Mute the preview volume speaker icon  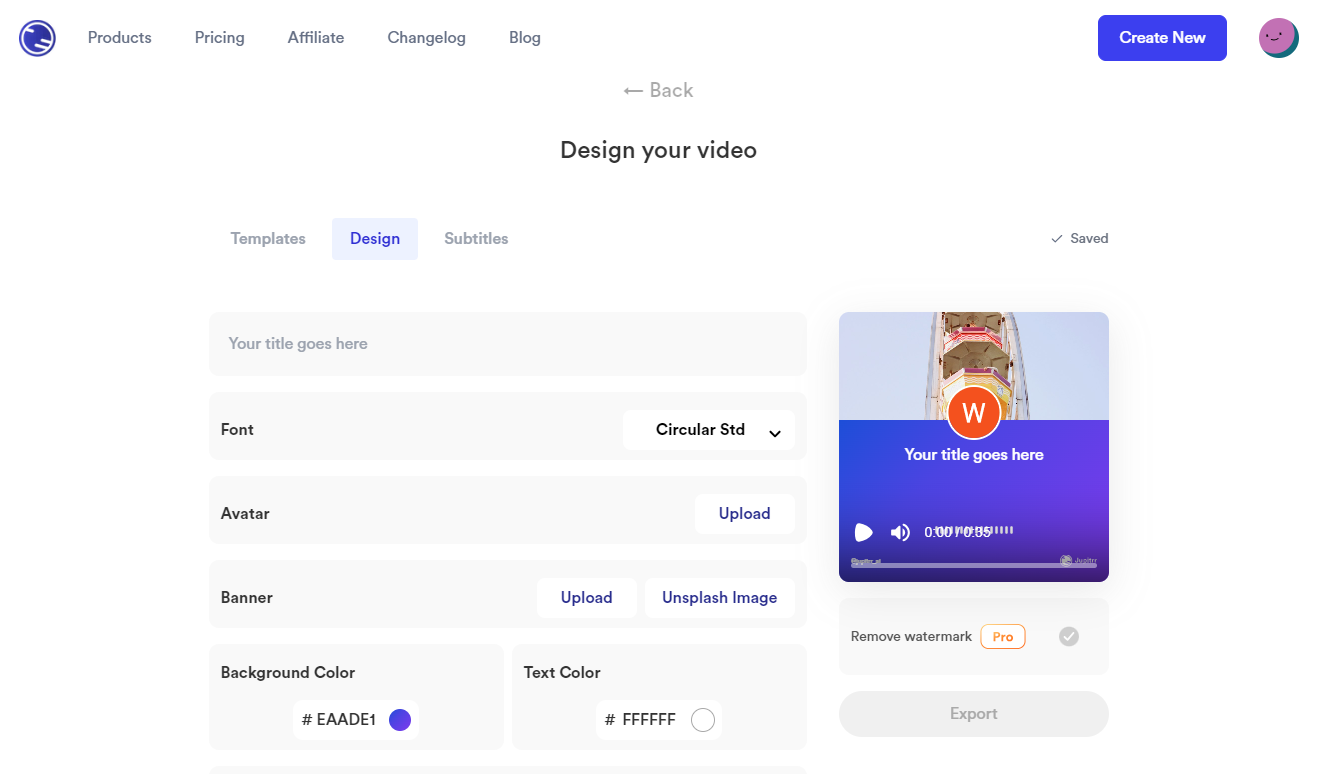(x=900, y=532)
